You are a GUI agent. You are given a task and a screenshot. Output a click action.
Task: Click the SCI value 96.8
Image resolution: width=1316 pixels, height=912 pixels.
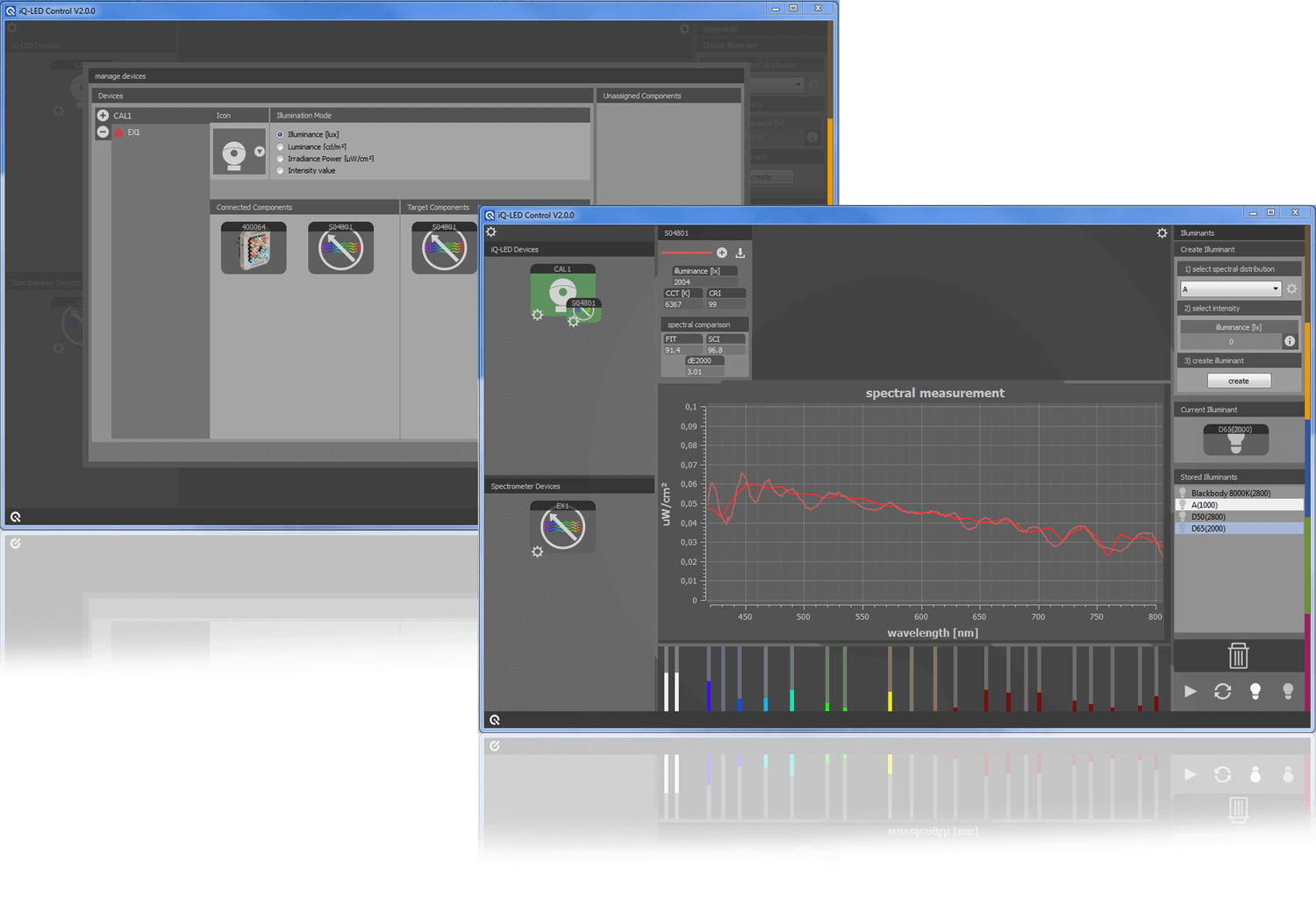point(726,350)
